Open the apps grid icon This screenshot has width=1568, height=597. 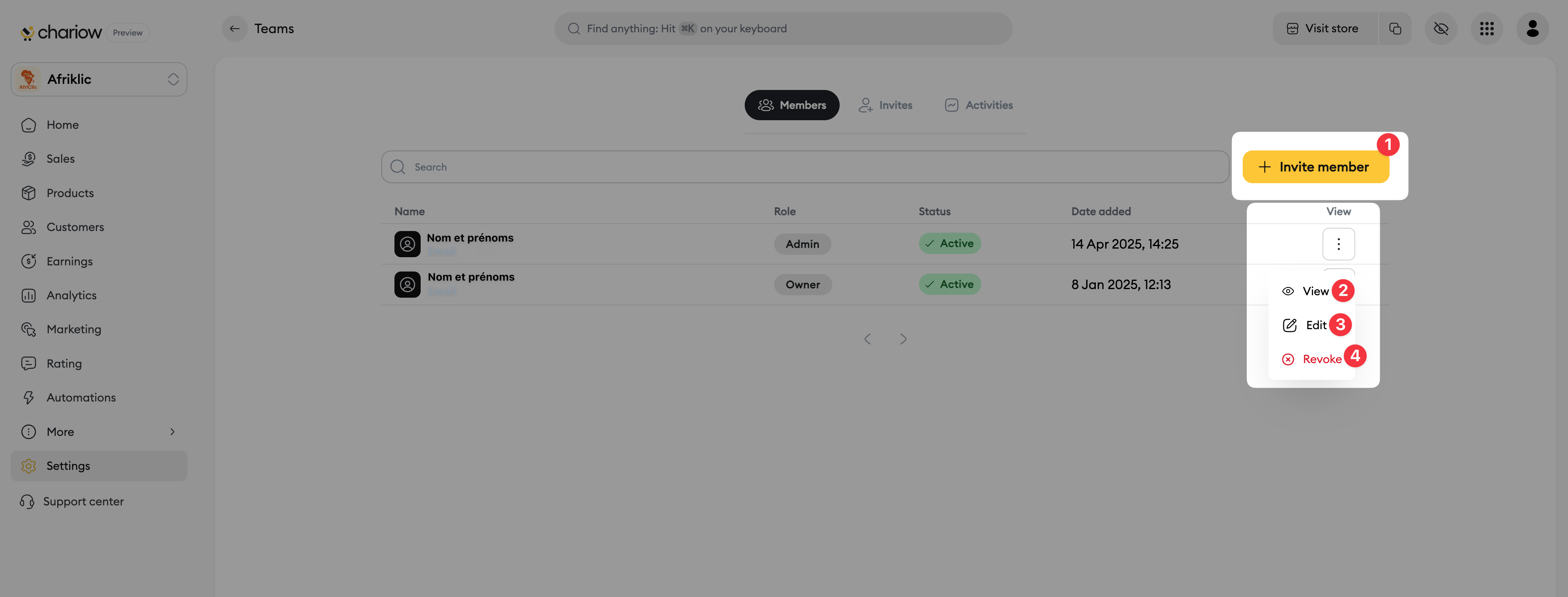point(1487,29)
